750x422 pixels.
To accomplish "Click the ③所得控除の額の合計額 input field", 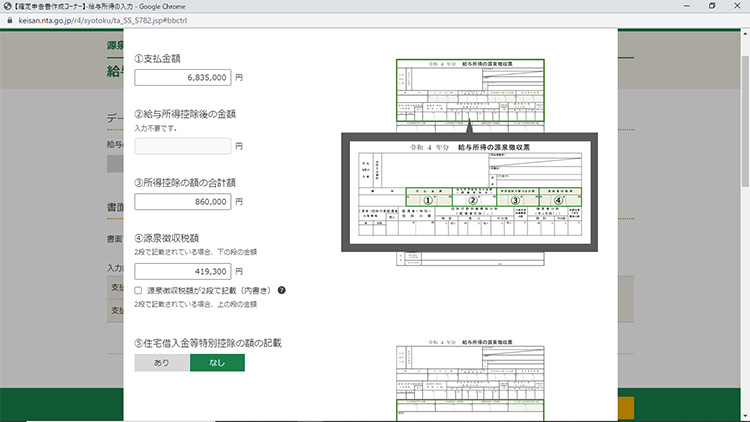I will [x=183, y=201].
